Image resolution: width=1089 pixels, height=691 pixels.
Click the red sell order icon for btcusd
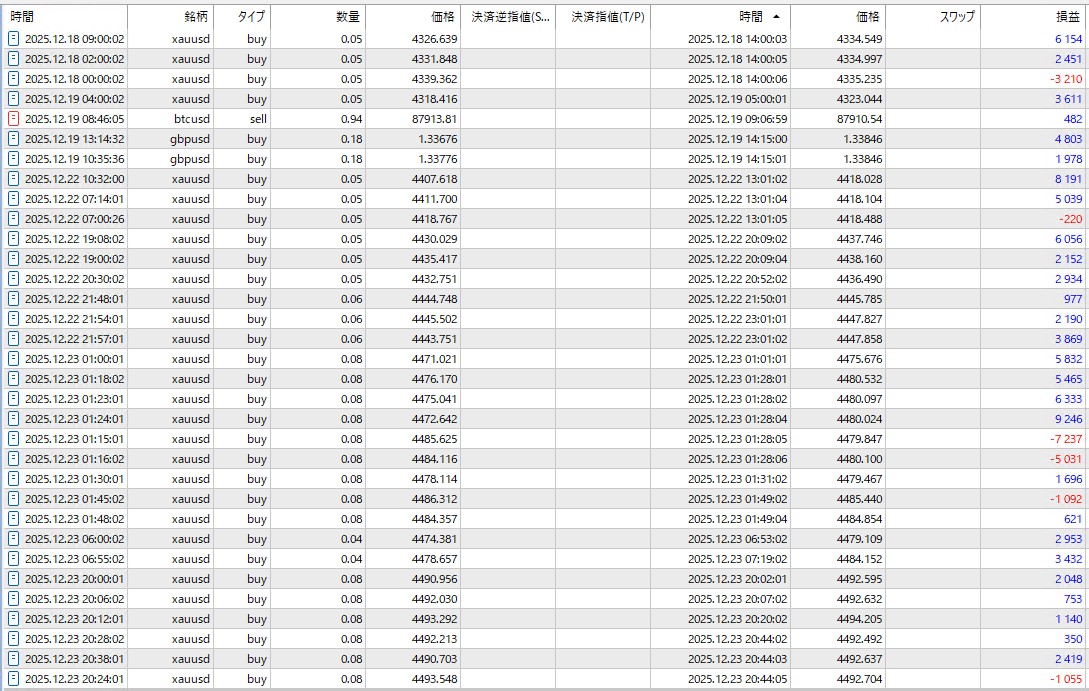pos(14,119)
